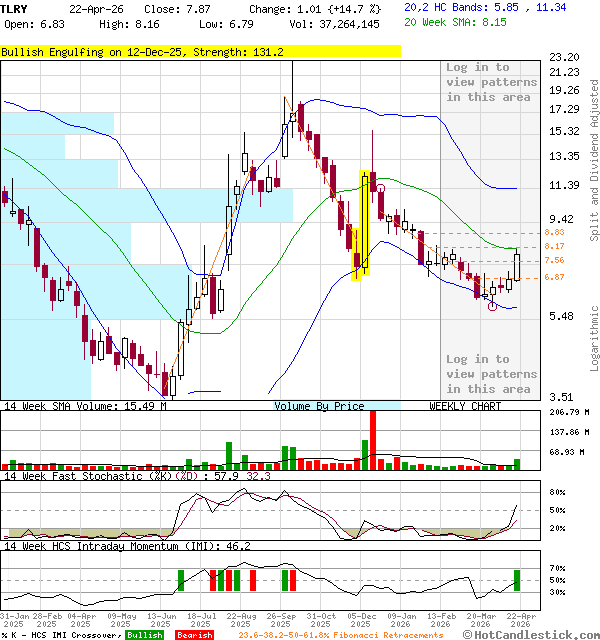Image resolution: width=600 pixels, height=640 pixels.
Task: Click the WEEKLY CHART label
Action: pyautogui.click(x=465, y=406)
